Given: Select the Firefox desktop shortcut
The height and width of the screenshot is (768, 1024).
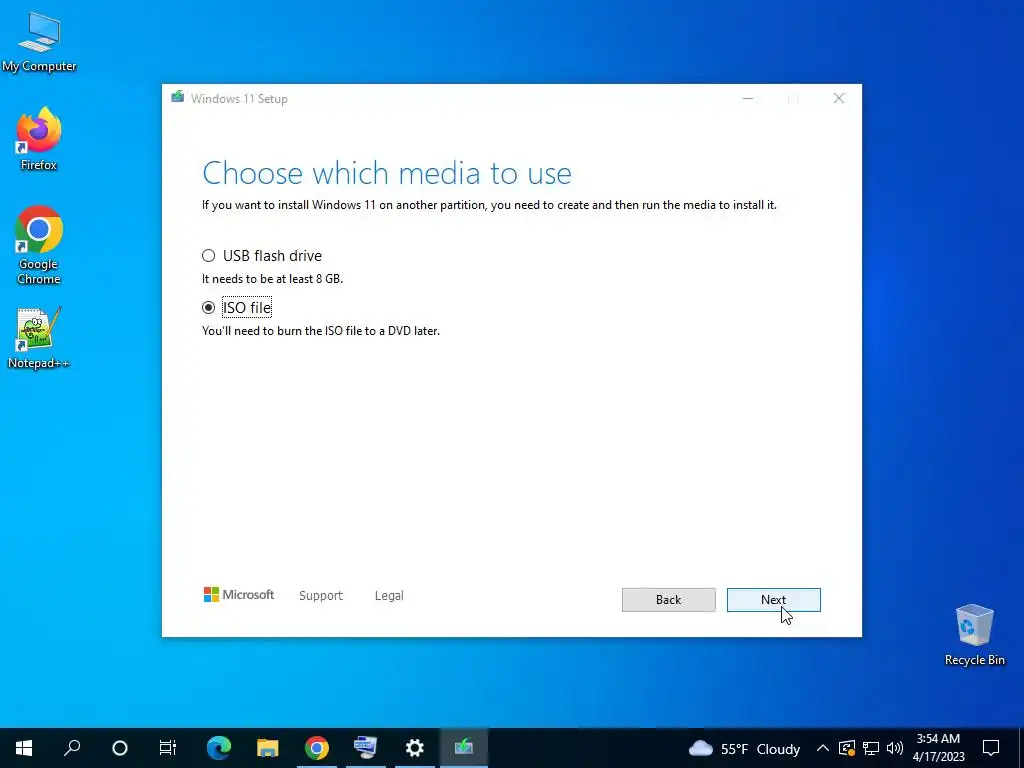Looking at the screenshot, I should coord(39,139).
